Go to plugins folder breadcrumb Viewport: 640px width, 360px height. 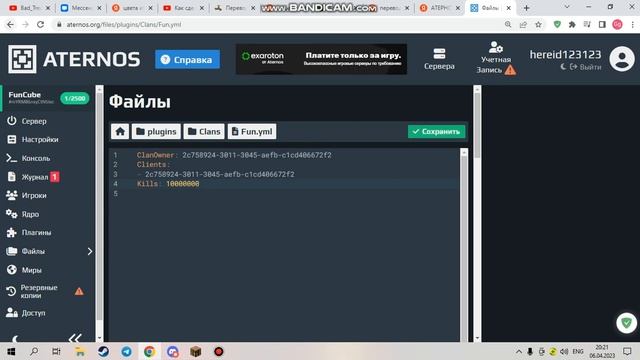click(156, 131)
